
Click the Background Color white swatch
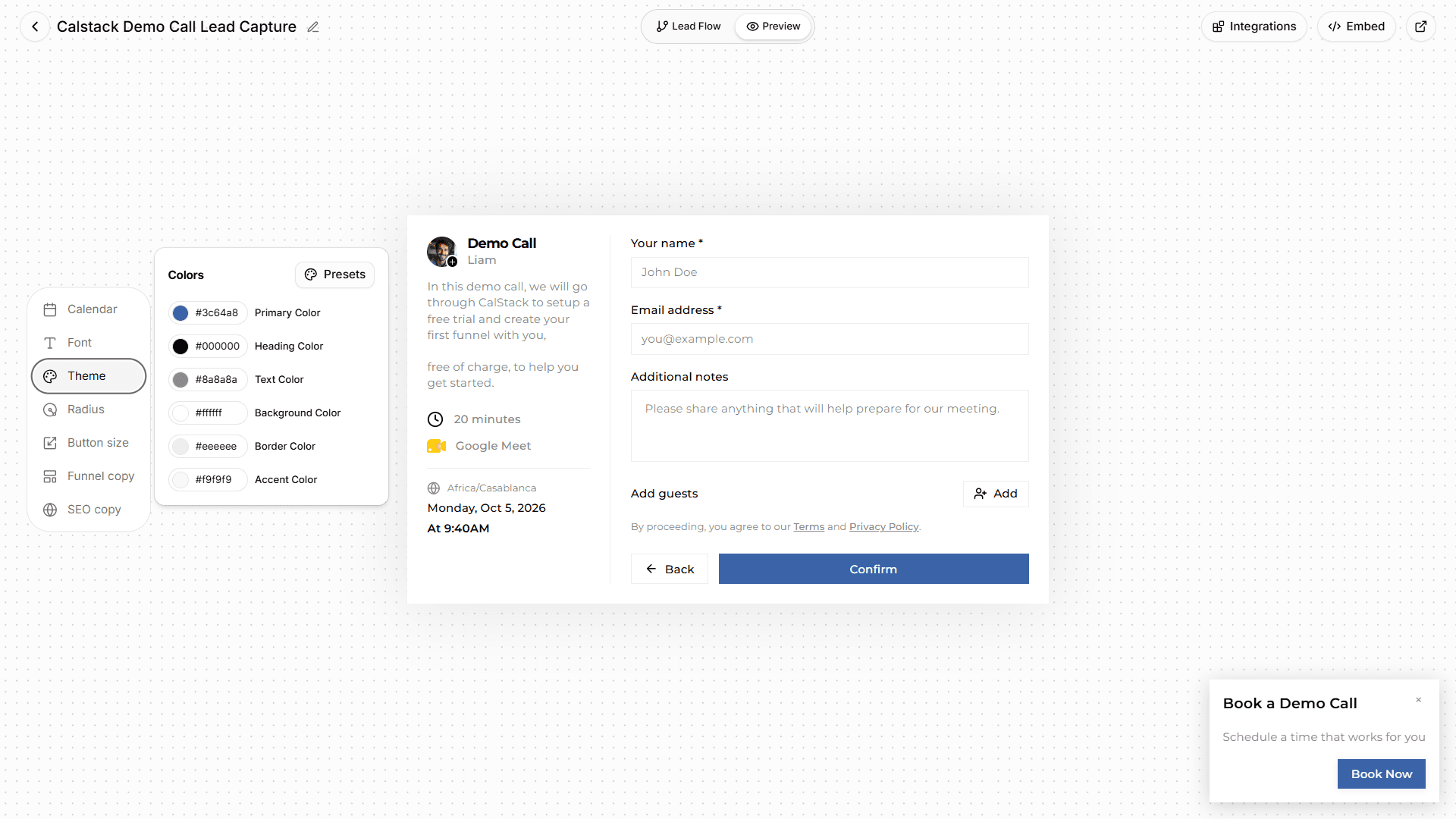click(x=180, y=413)
